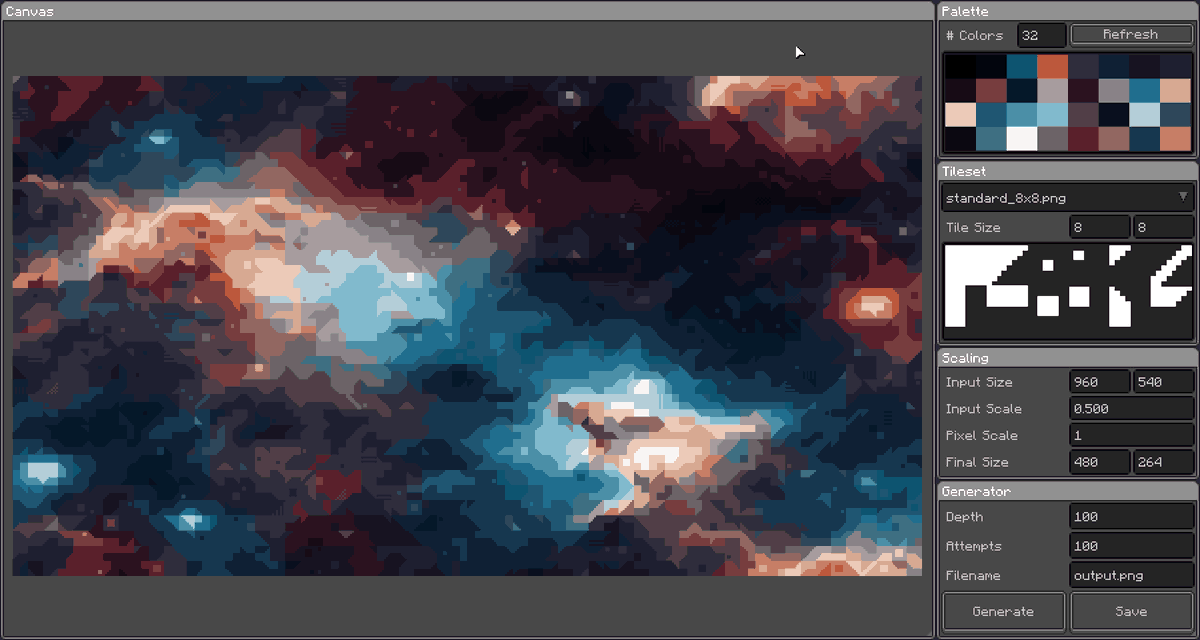Click the Final Size width field 480

[x=1099, y=462]
